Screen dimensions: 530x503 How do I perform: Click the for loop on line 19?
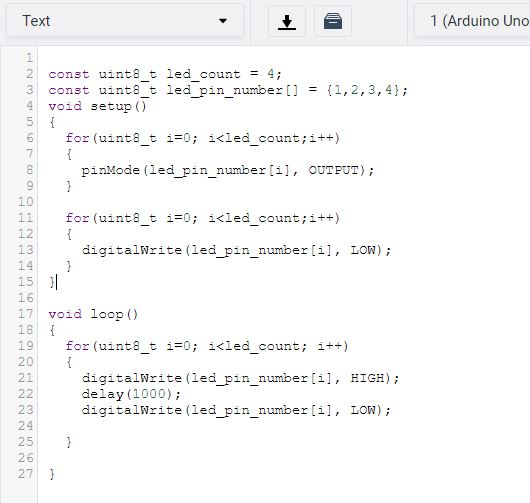[x=207, y=346]
